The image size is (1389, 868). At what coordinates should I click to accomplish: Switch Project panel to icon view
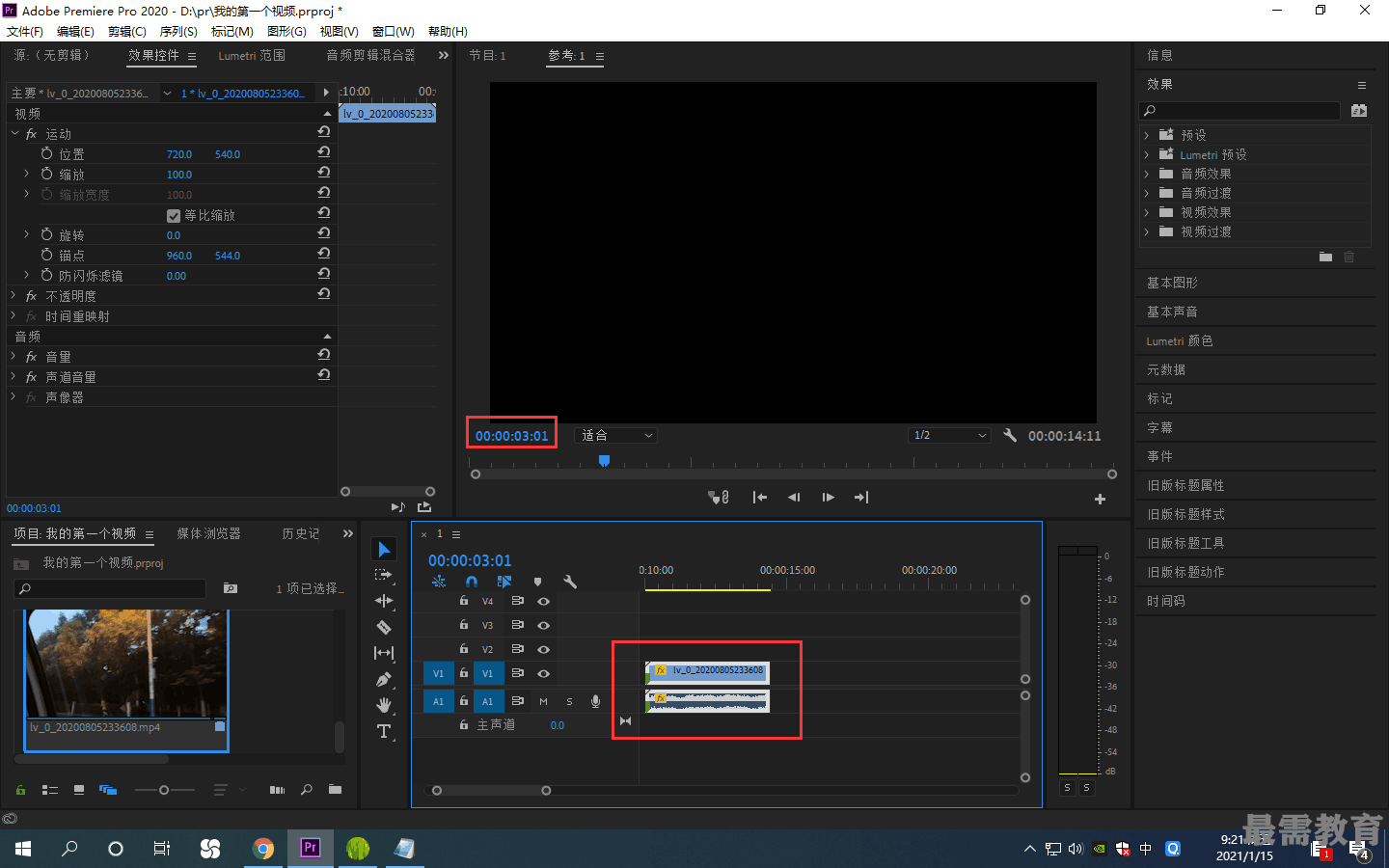click(79, 790)
